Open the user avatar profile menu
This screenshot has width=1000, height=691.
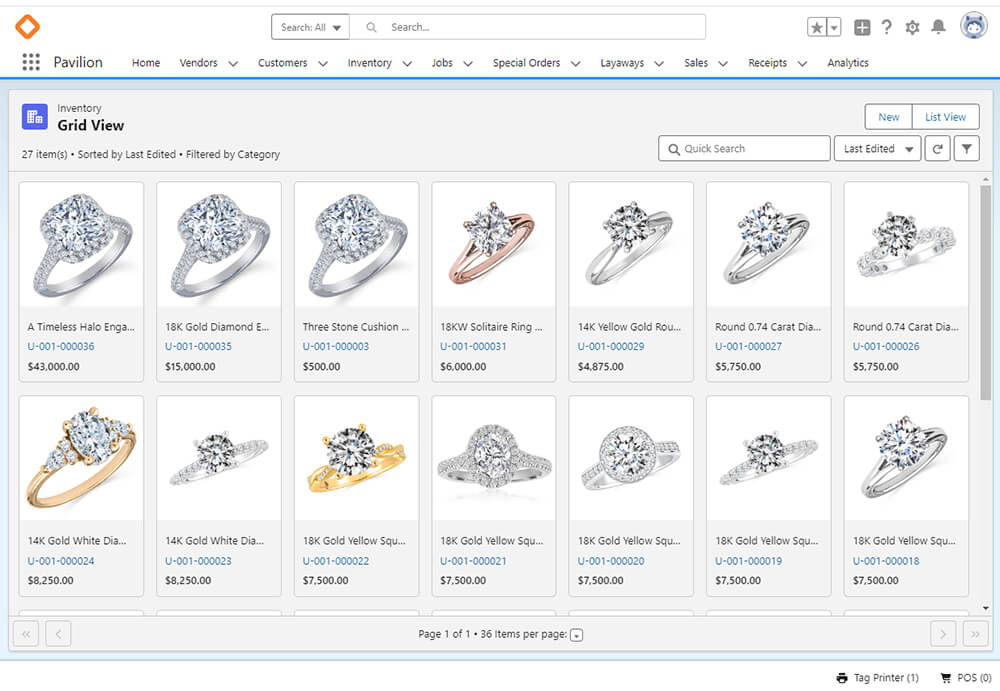point(973,26)
